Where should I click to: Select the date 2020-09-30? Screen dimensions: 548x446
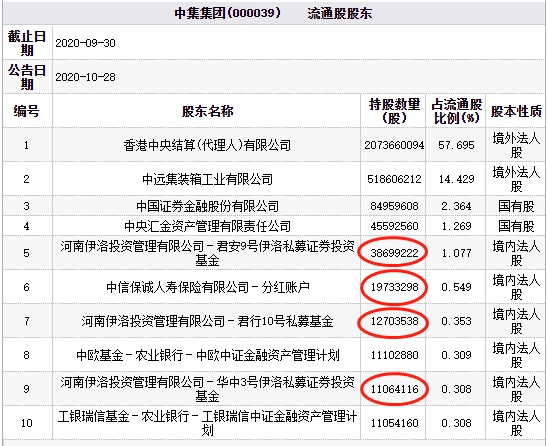85,43
